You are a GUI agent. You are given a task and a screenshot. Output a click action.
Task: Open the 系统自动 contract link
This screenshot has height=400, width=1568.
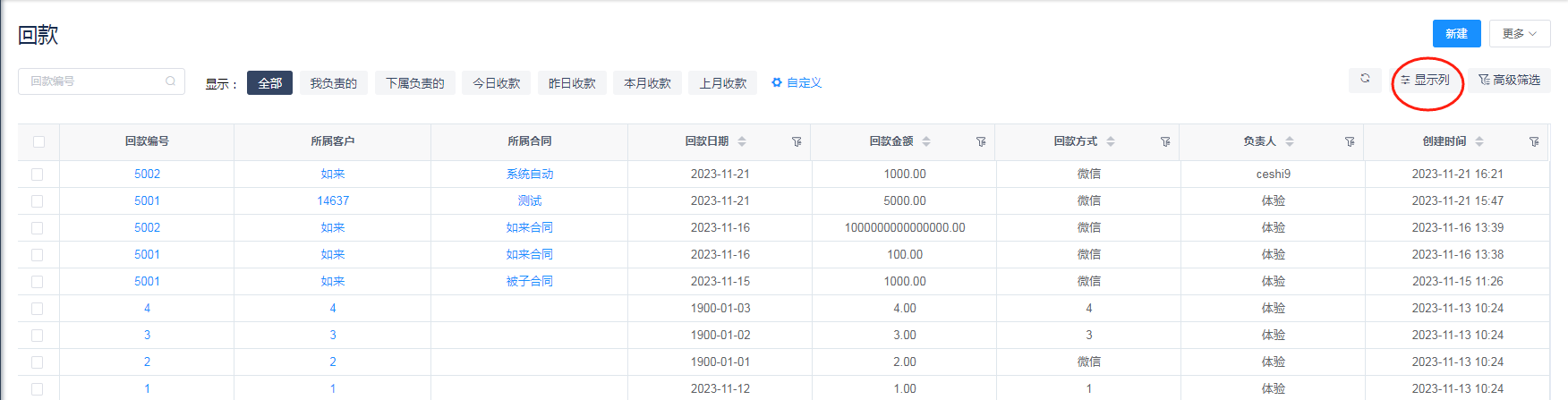530,174
